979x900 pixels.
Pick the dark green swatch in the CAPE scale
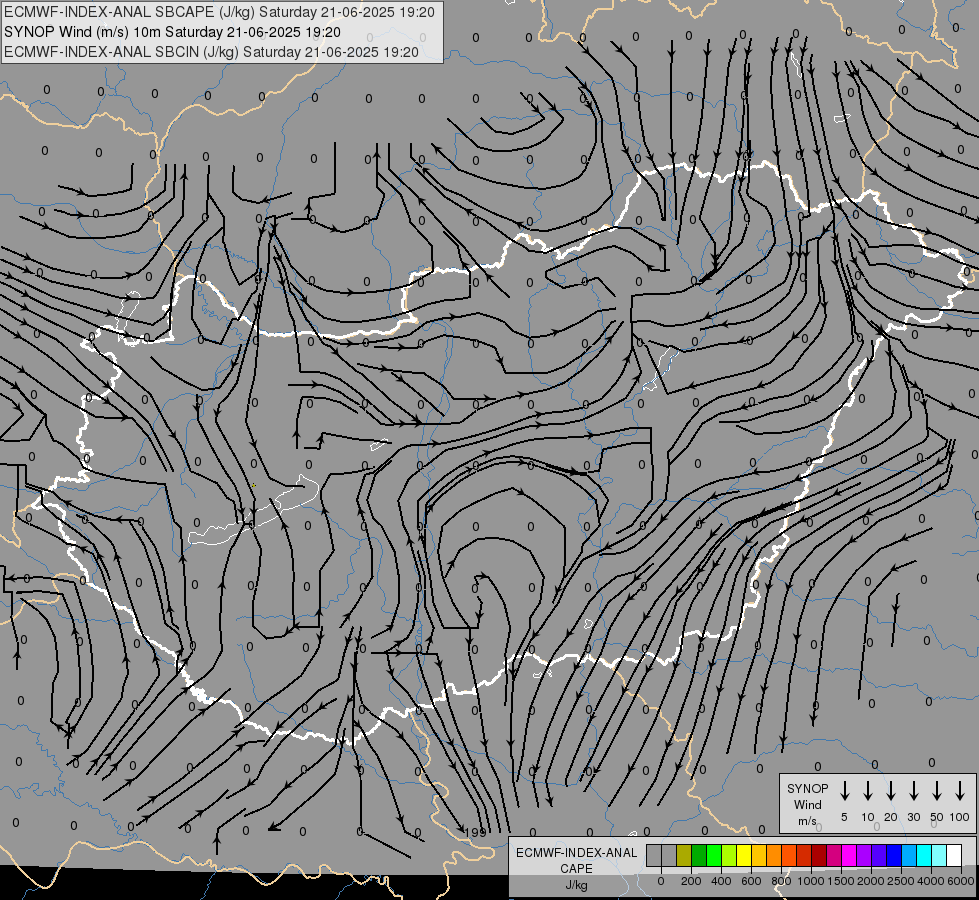pyautogui.click(x=699, y=856)
